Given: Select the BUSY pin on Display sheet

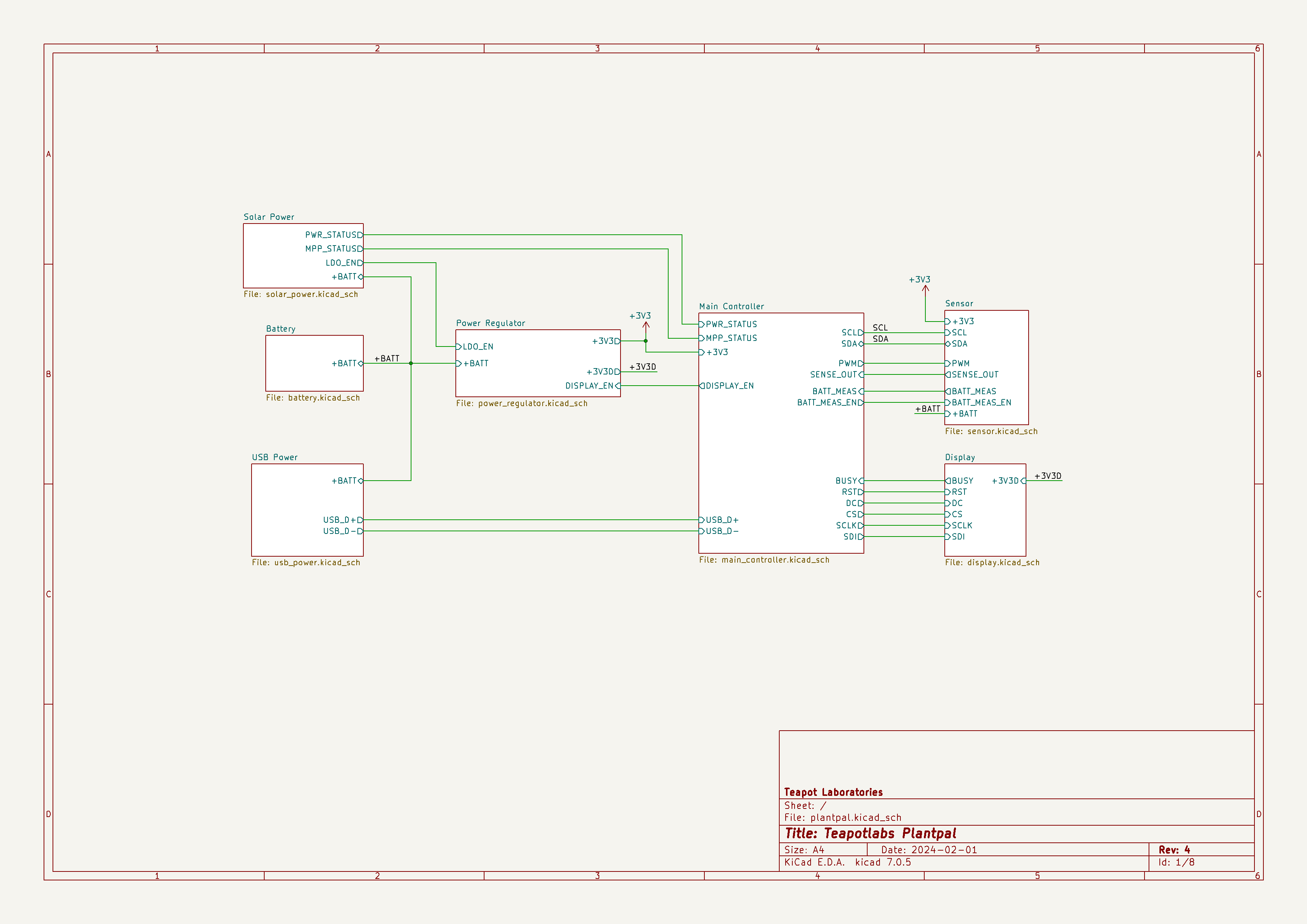Looking at the screenshot, I should click(x=962, y=481).
